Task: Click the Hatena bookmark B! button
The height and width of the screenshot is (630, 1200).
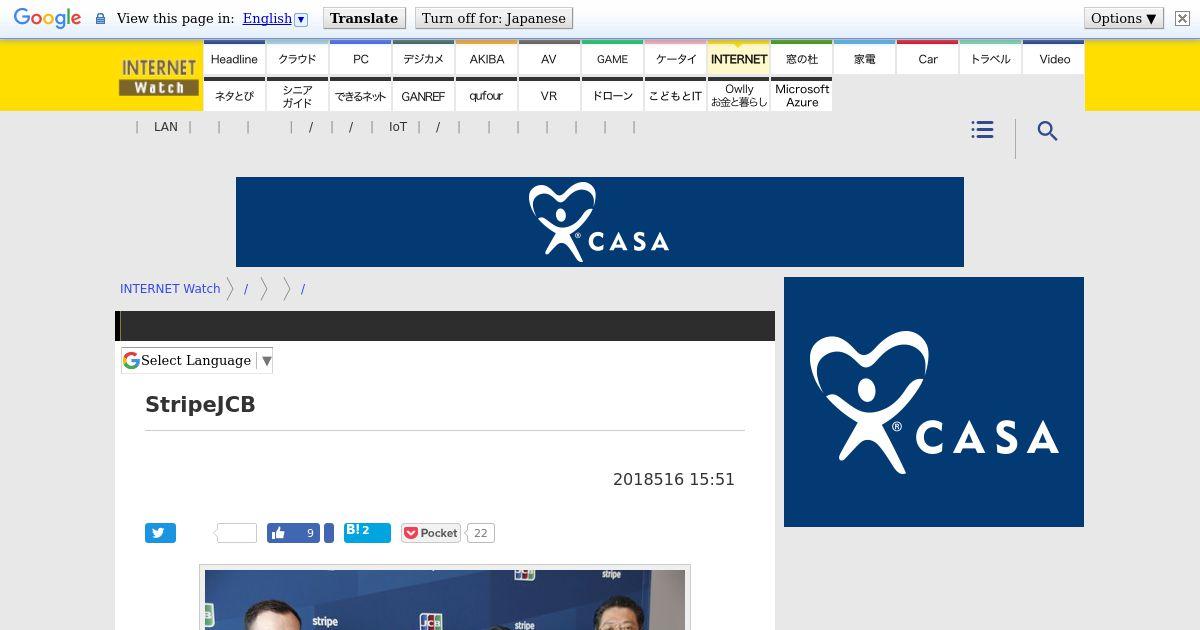Action: pos(367,532)
